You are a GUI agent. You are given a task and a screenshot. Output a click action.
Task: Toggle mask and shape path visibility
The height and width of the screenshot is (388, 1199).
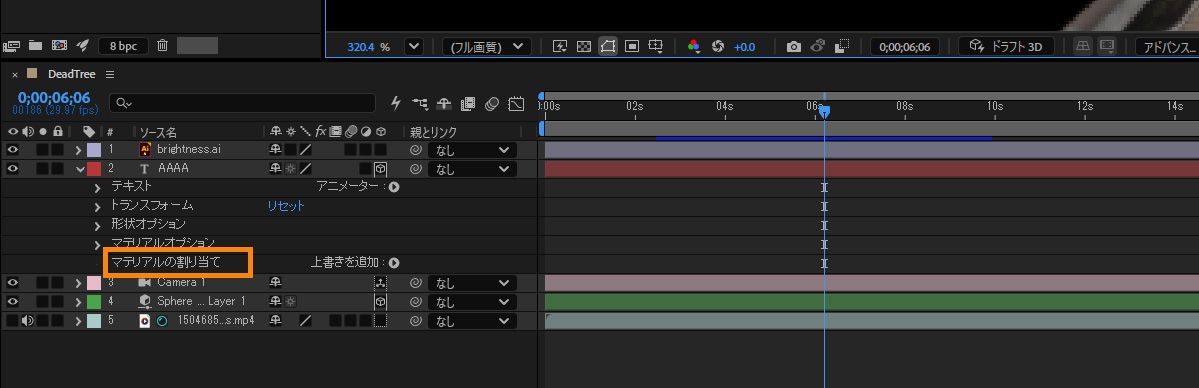pos(608,47)
